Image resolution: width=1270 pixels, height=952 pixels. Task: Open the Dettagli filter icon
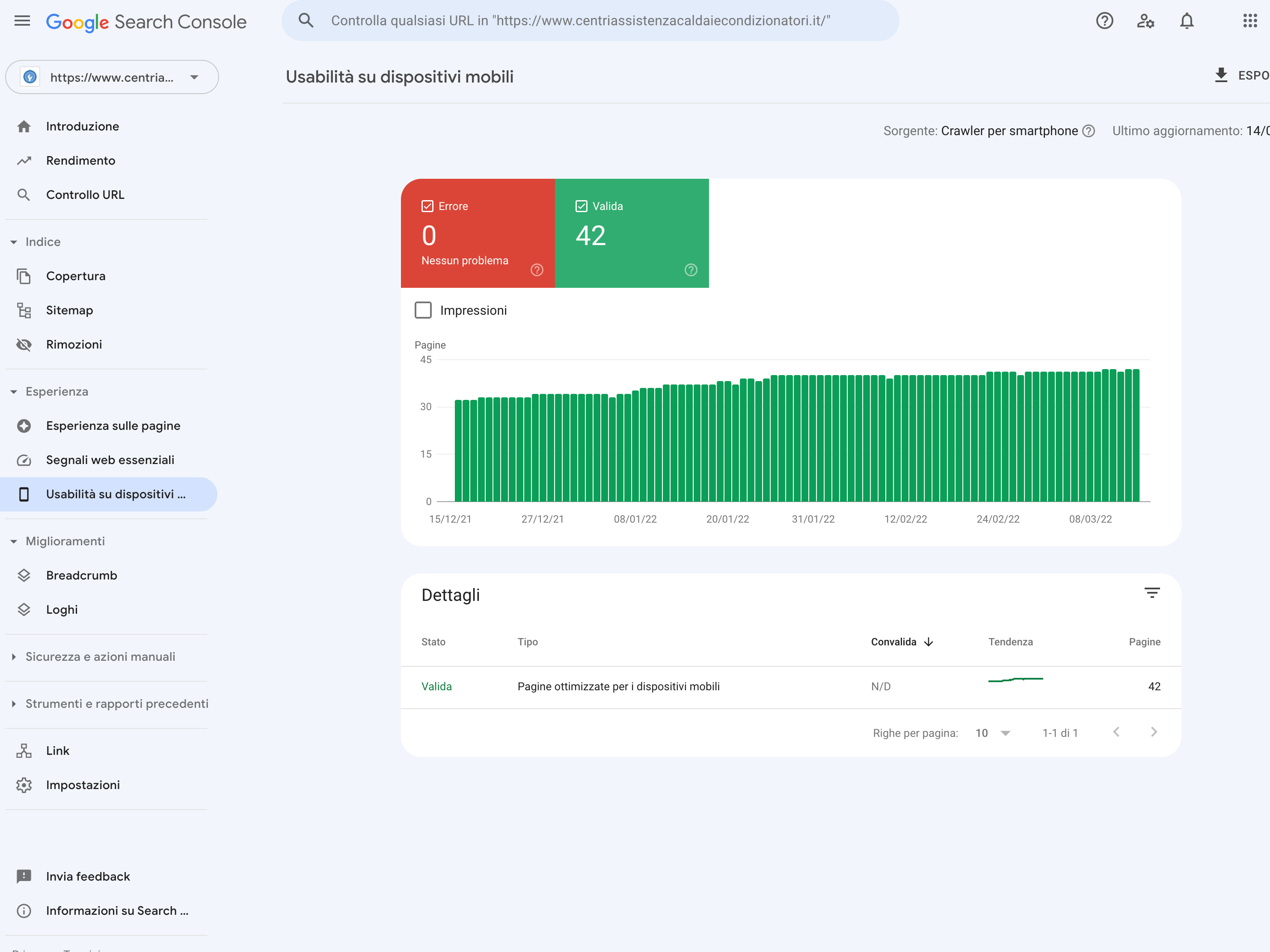1152,593
